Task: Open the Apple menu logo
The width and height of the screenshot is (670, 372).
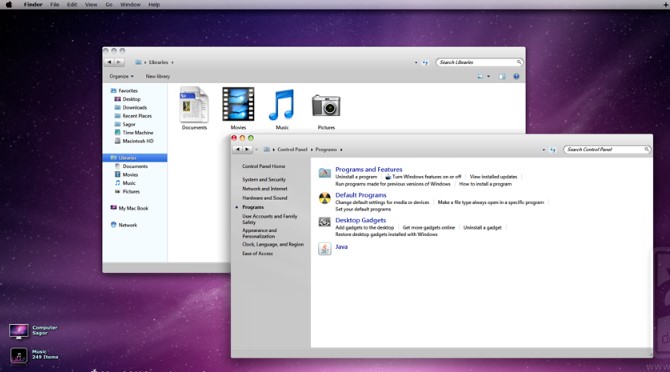Action: tap(9, 4)
